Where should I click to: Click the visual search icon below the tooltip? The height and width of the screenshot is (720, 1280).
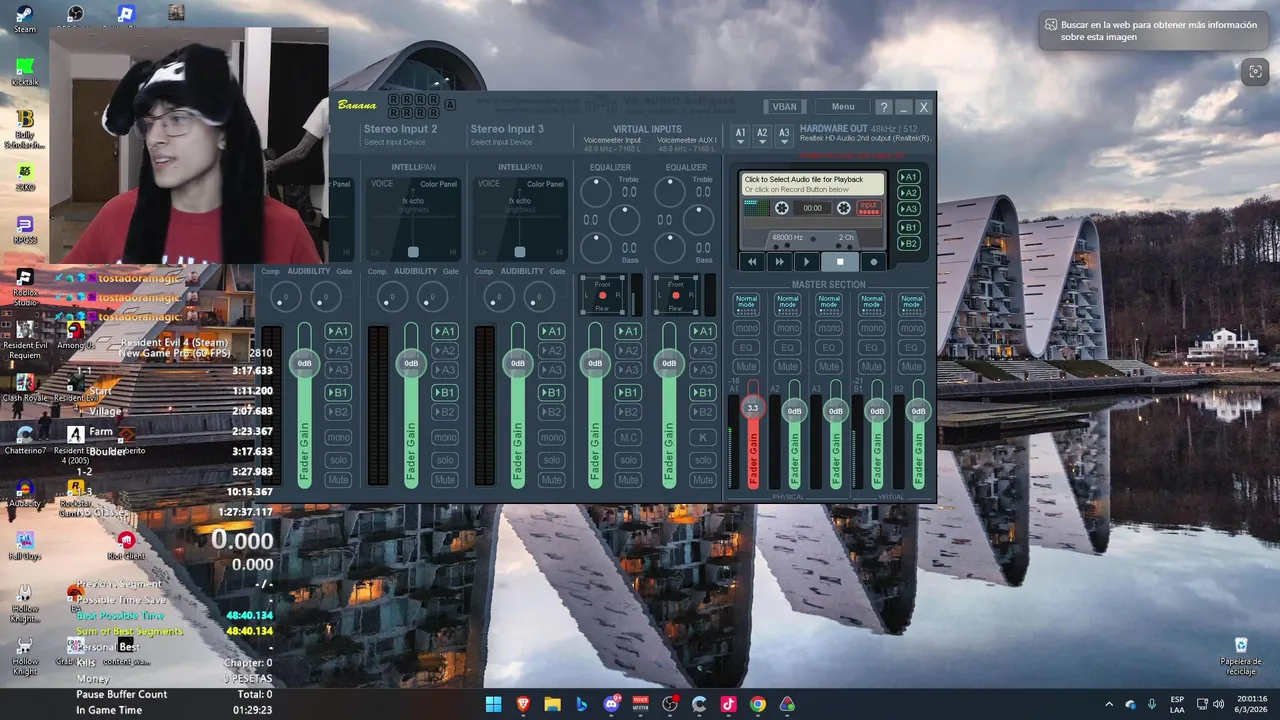pyautogui.click(x=1254, y=71)
